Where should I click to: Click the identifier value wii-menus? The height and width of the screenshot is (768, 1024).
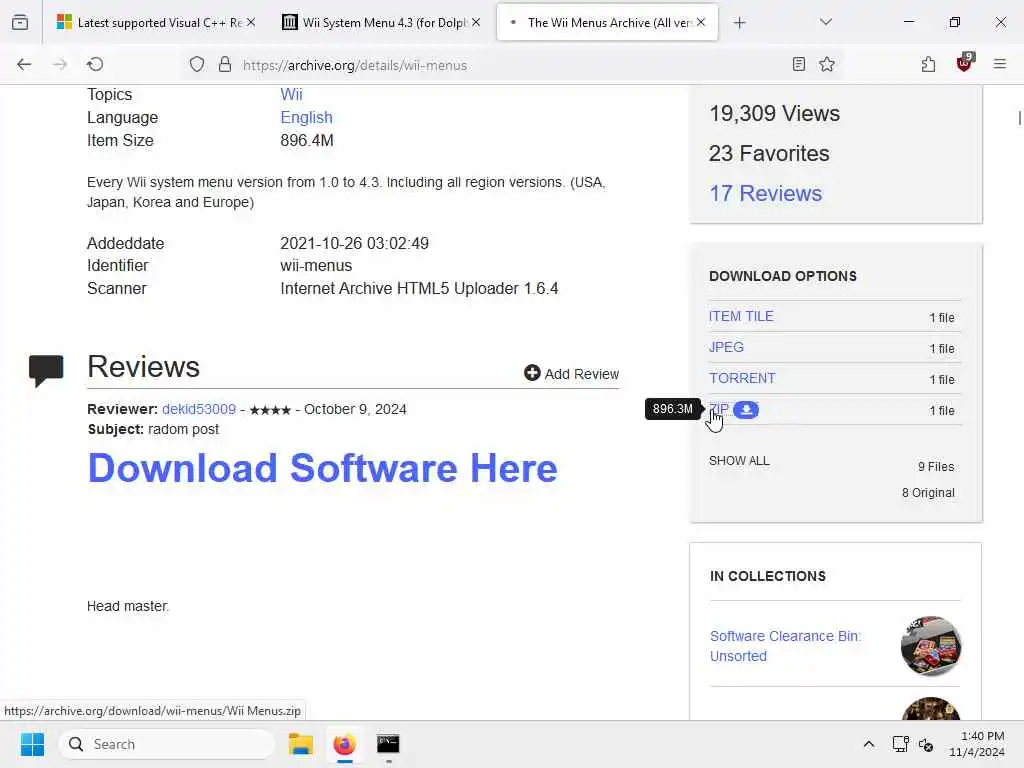[316, 266]
